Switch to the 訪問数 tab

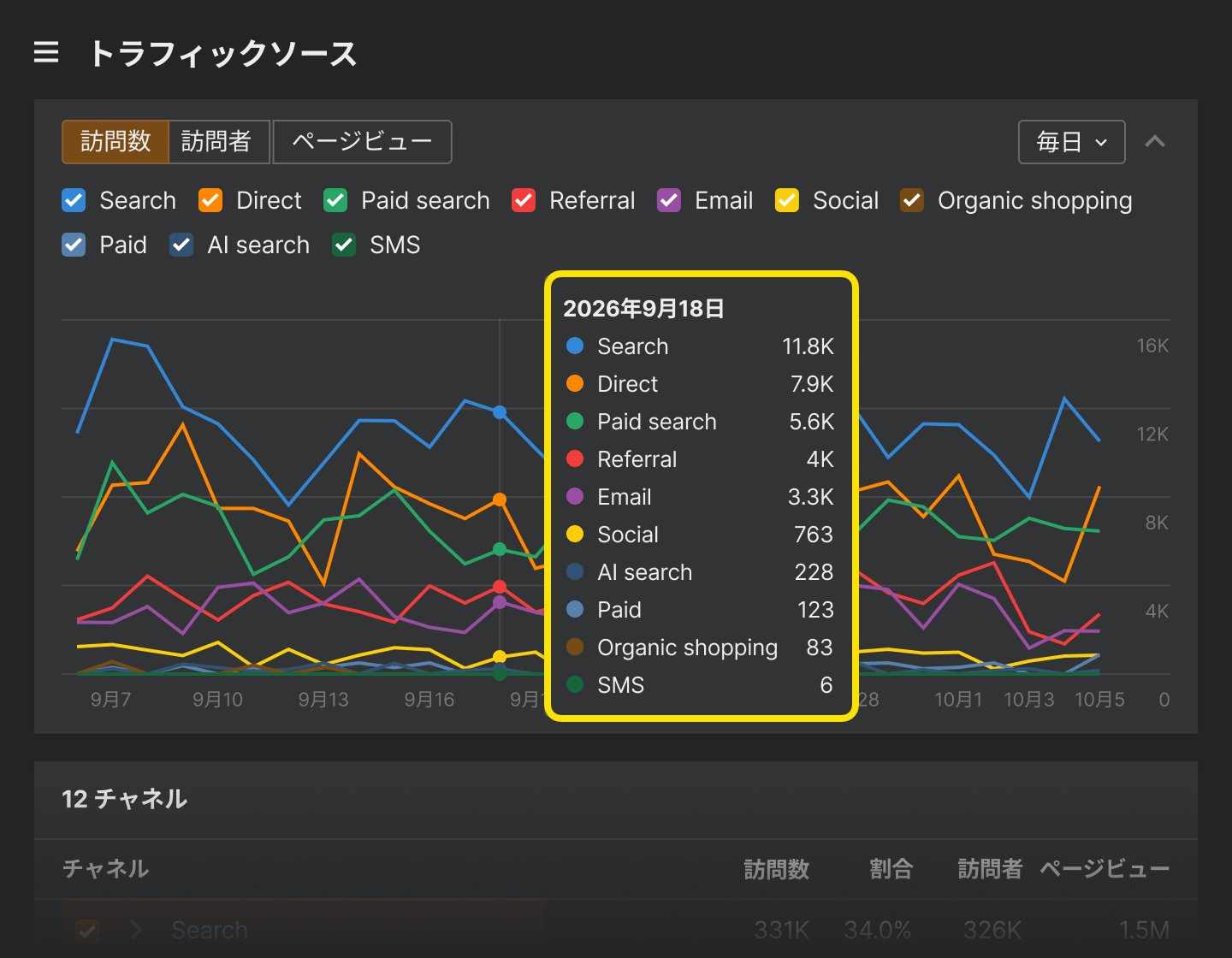tap(115, 141)
